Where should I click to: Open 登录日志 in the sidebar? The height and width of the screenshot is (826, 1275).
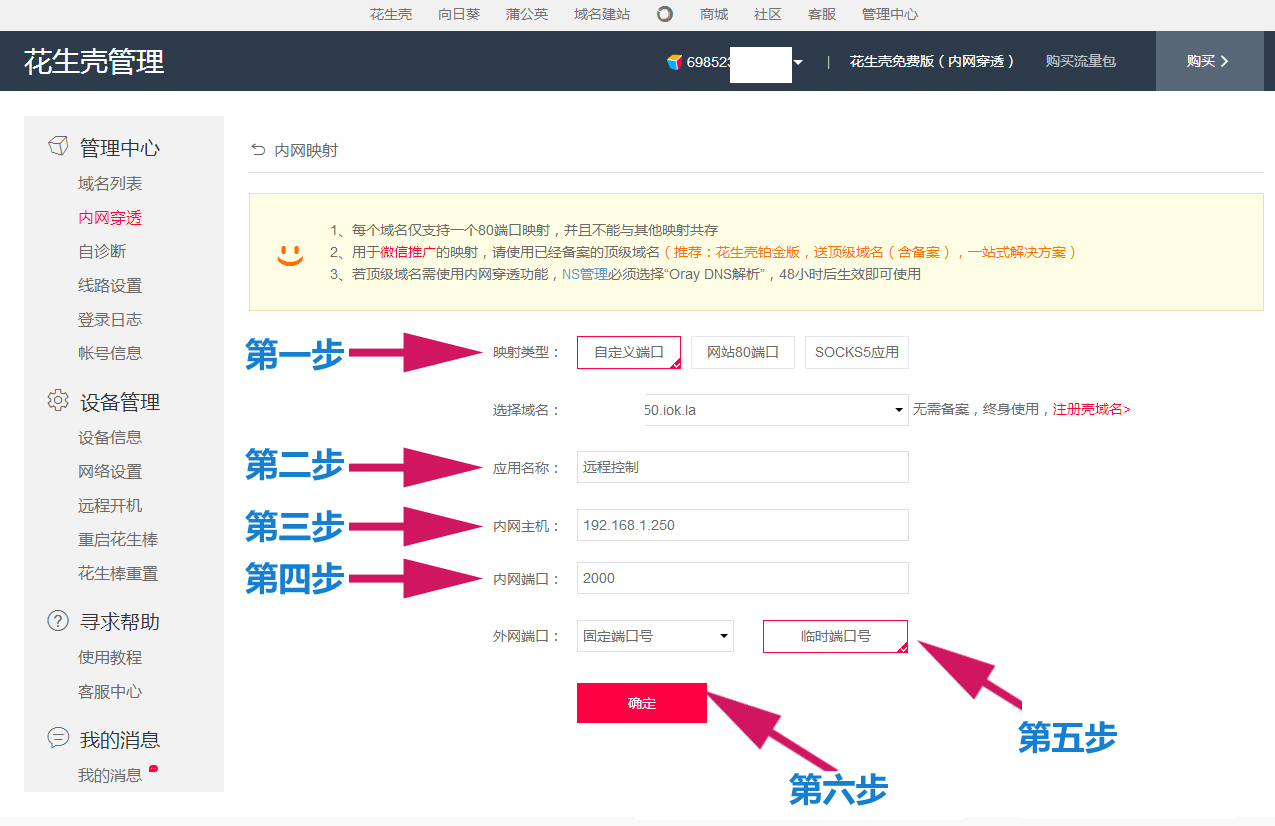110,320
